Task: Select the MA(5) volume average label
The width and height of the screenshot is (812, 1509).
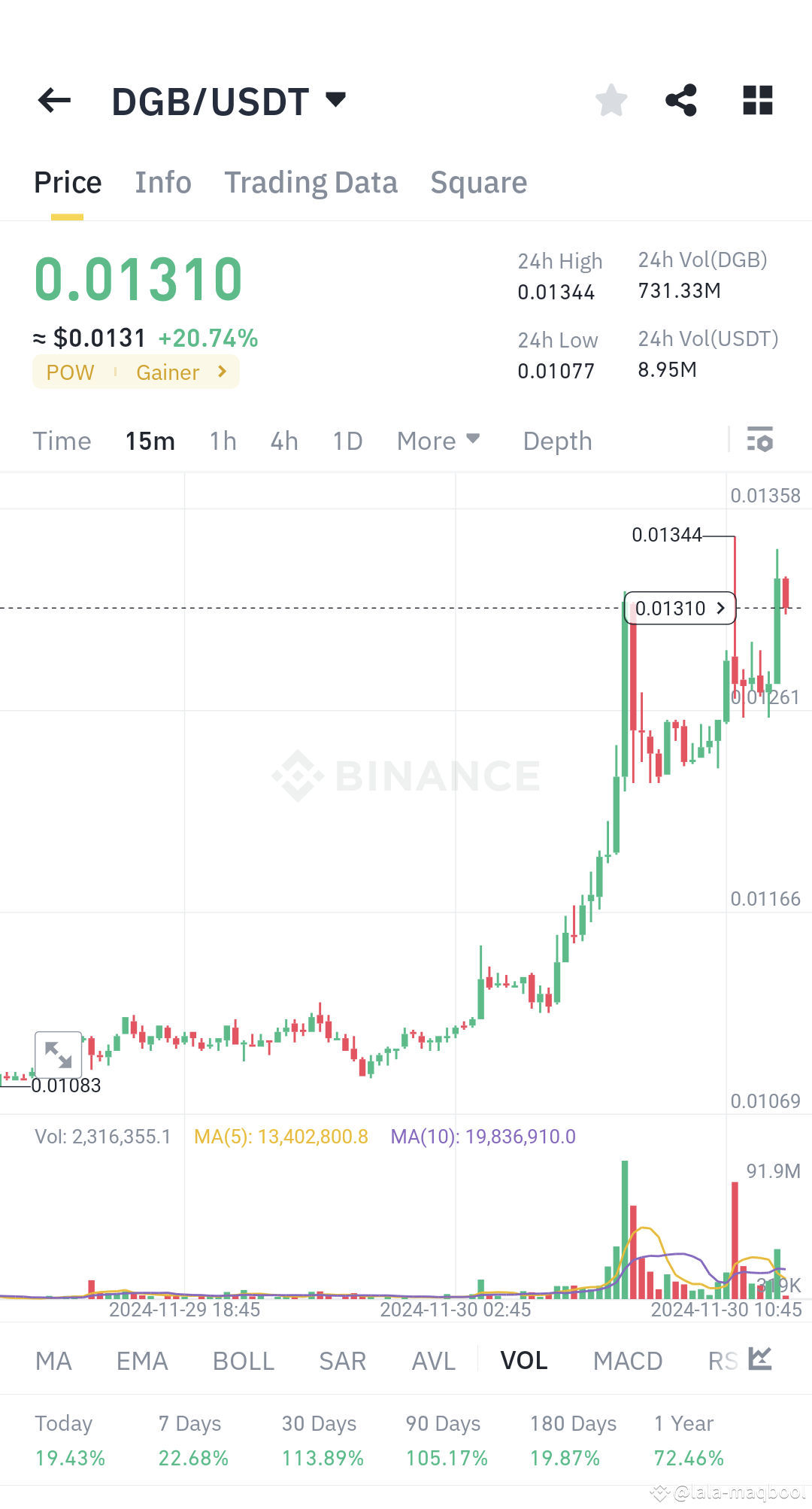Action: click(280, 1137)
